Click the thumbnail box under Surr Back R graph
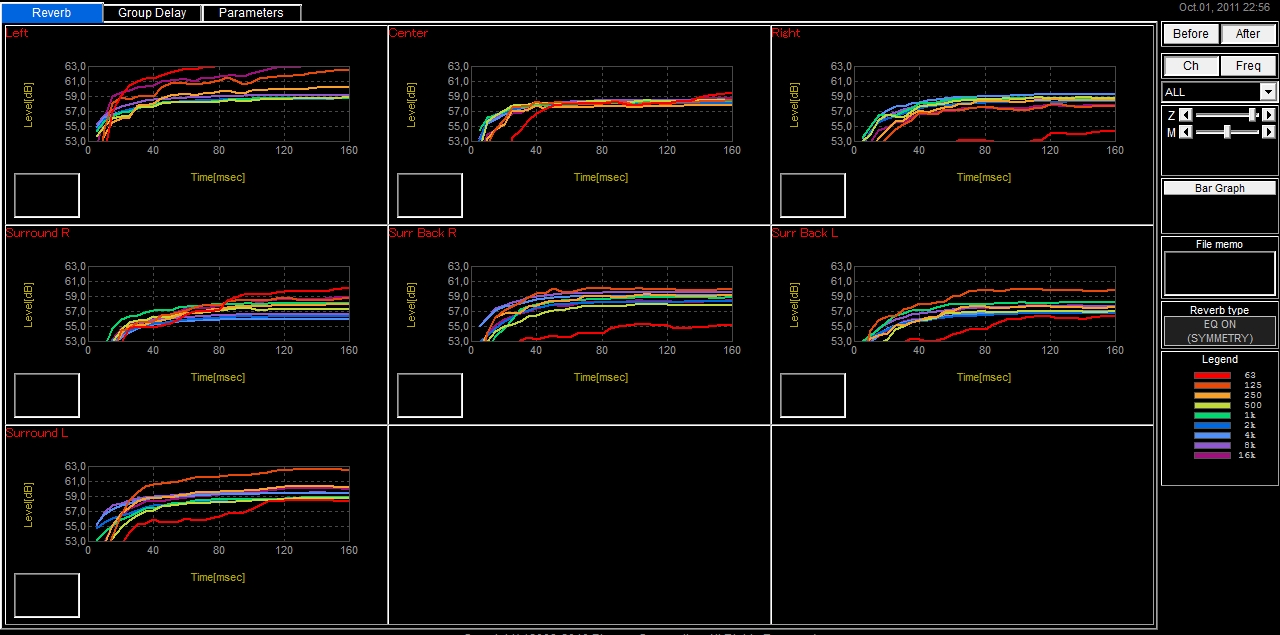Screen dimensions: 1280x635 pyautogui.click(x=429, y=395)
